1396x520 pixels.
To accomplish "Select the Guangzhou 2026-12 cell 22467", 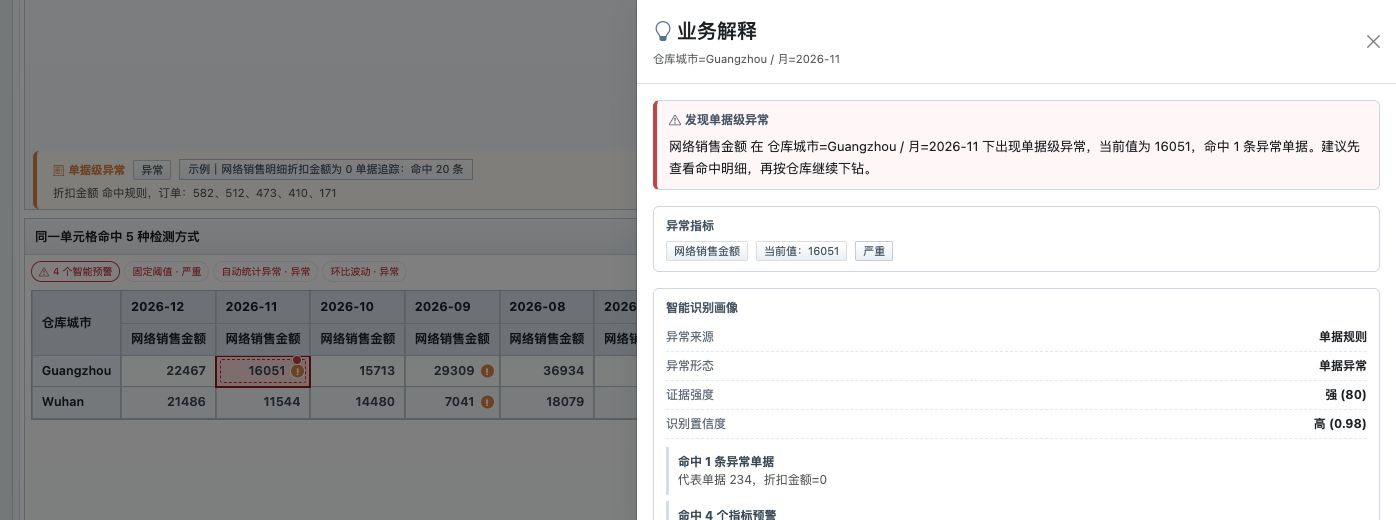I will (x=168, y=371).
